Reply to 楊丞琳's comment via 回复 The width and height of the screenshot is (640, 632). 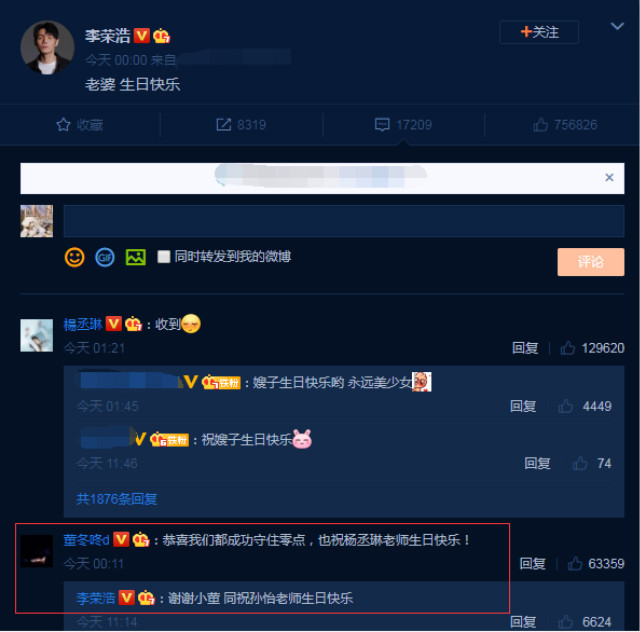(x=525, y=348)
